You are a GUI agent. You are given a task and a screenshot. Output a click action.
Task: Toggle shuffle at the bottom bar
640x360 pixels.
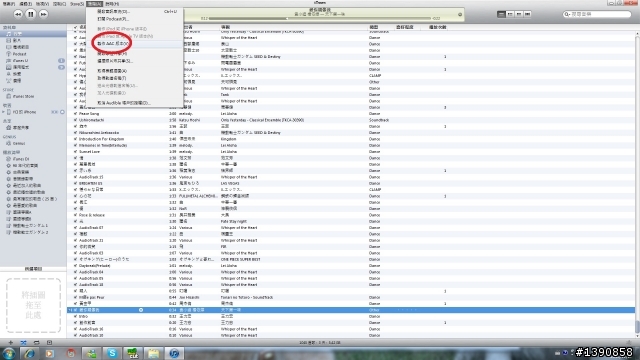coord(23,342)
